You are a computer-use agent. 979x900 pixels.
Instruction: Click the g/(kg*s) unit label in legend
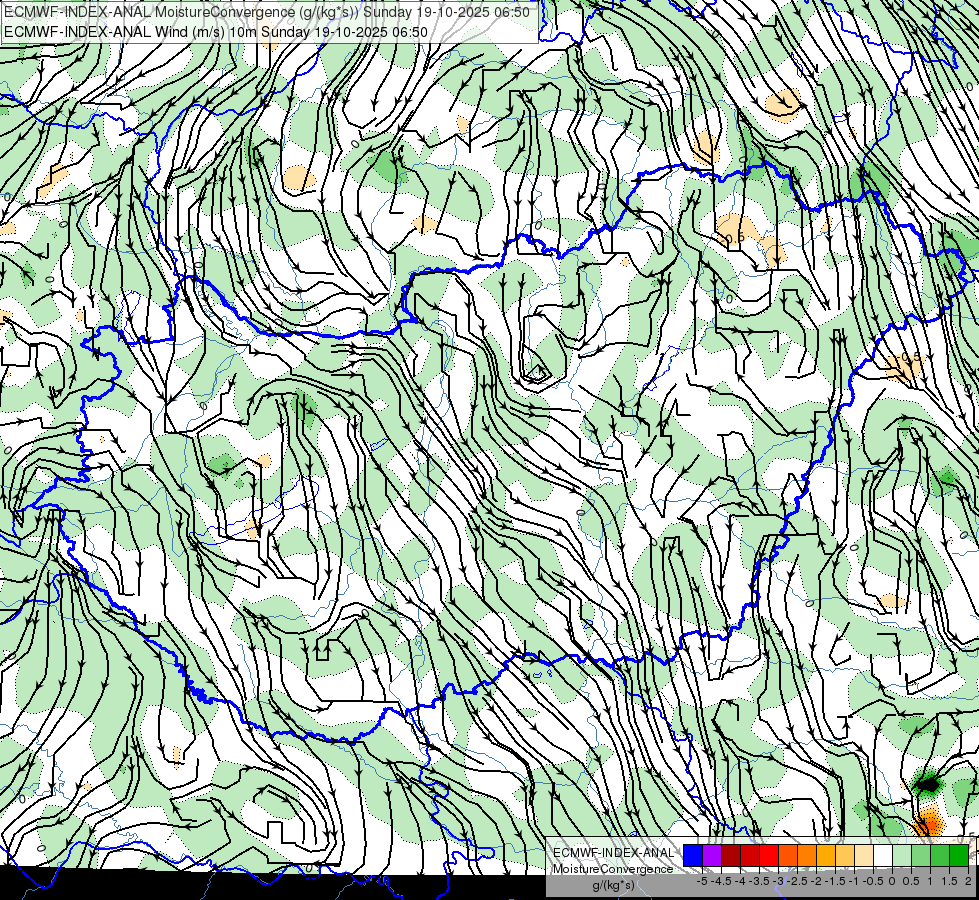tap(614, 886)
